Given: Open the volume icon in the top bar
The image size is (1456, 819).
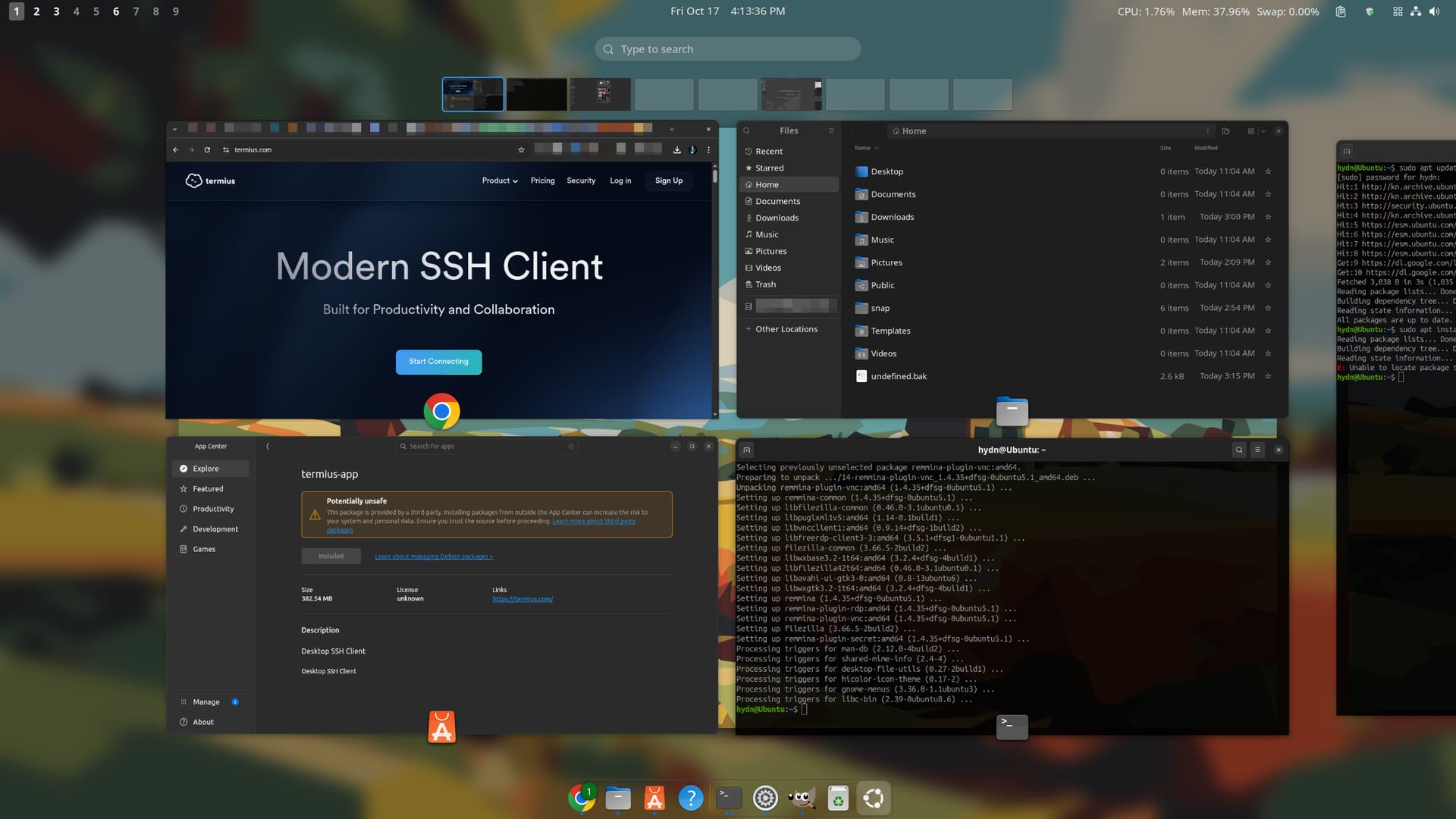Looking at the screenshot, I should pos(1434,11).
